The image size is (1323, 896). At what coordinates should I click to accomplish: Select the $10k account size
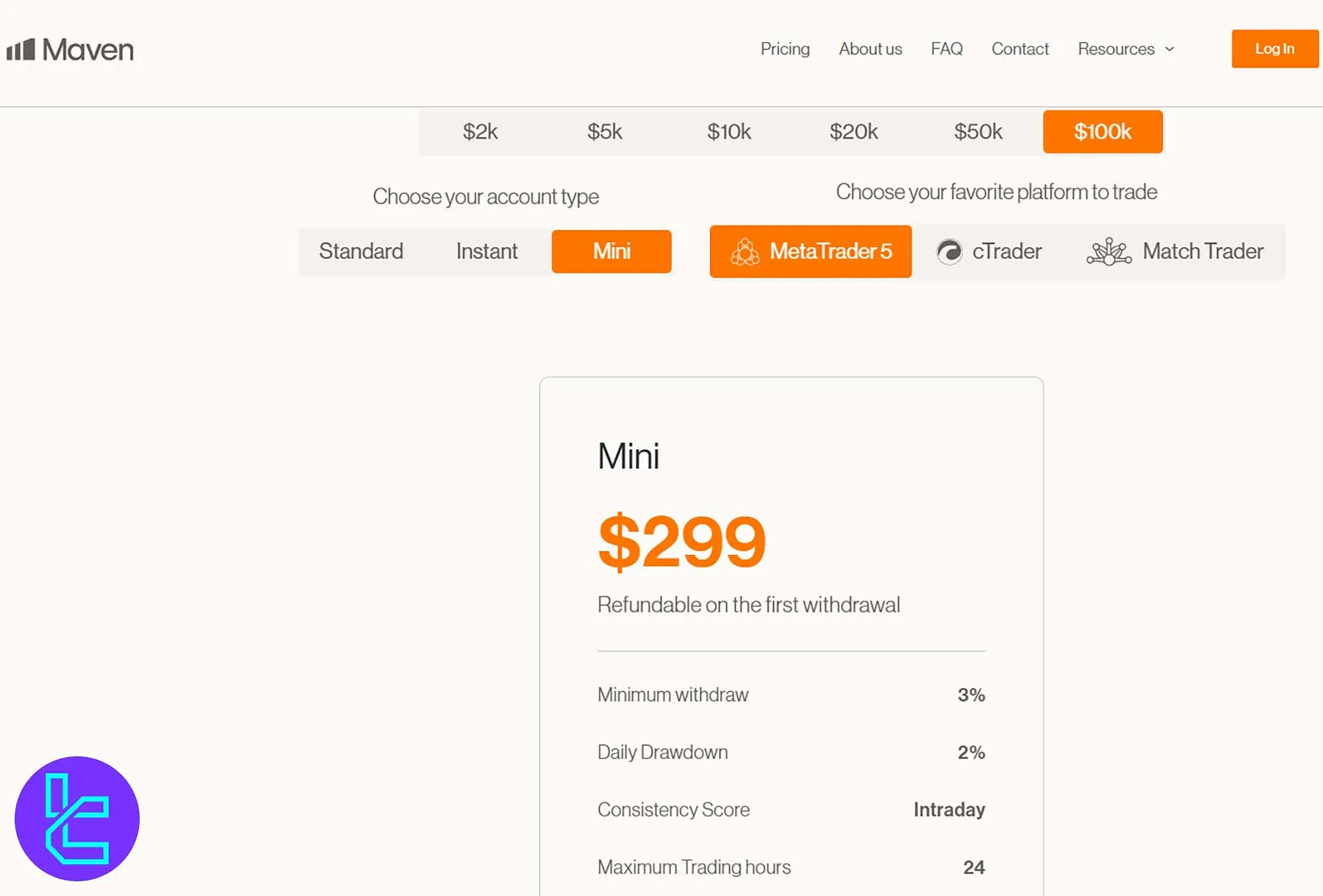(x=730, y=132)
